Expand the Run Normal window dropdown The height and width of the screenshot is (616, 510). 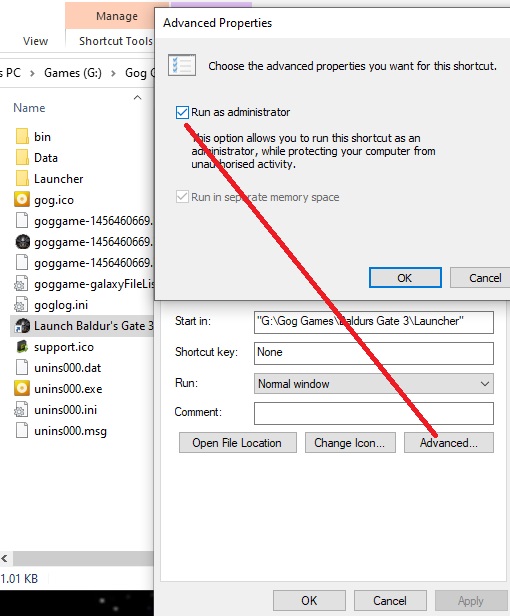[374, 384]
